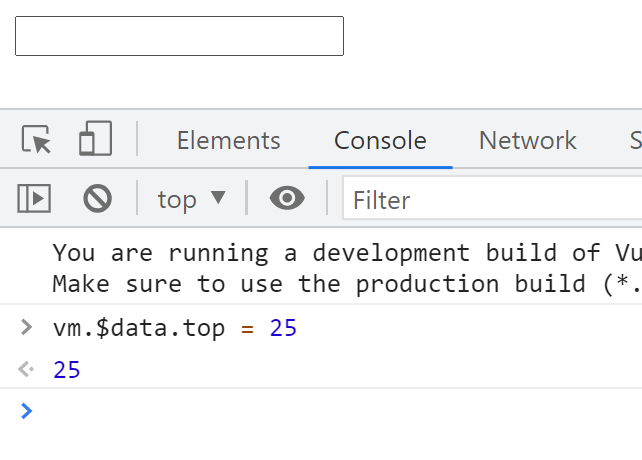
Task: Focus the empty console input line
Action: point(330,411)
